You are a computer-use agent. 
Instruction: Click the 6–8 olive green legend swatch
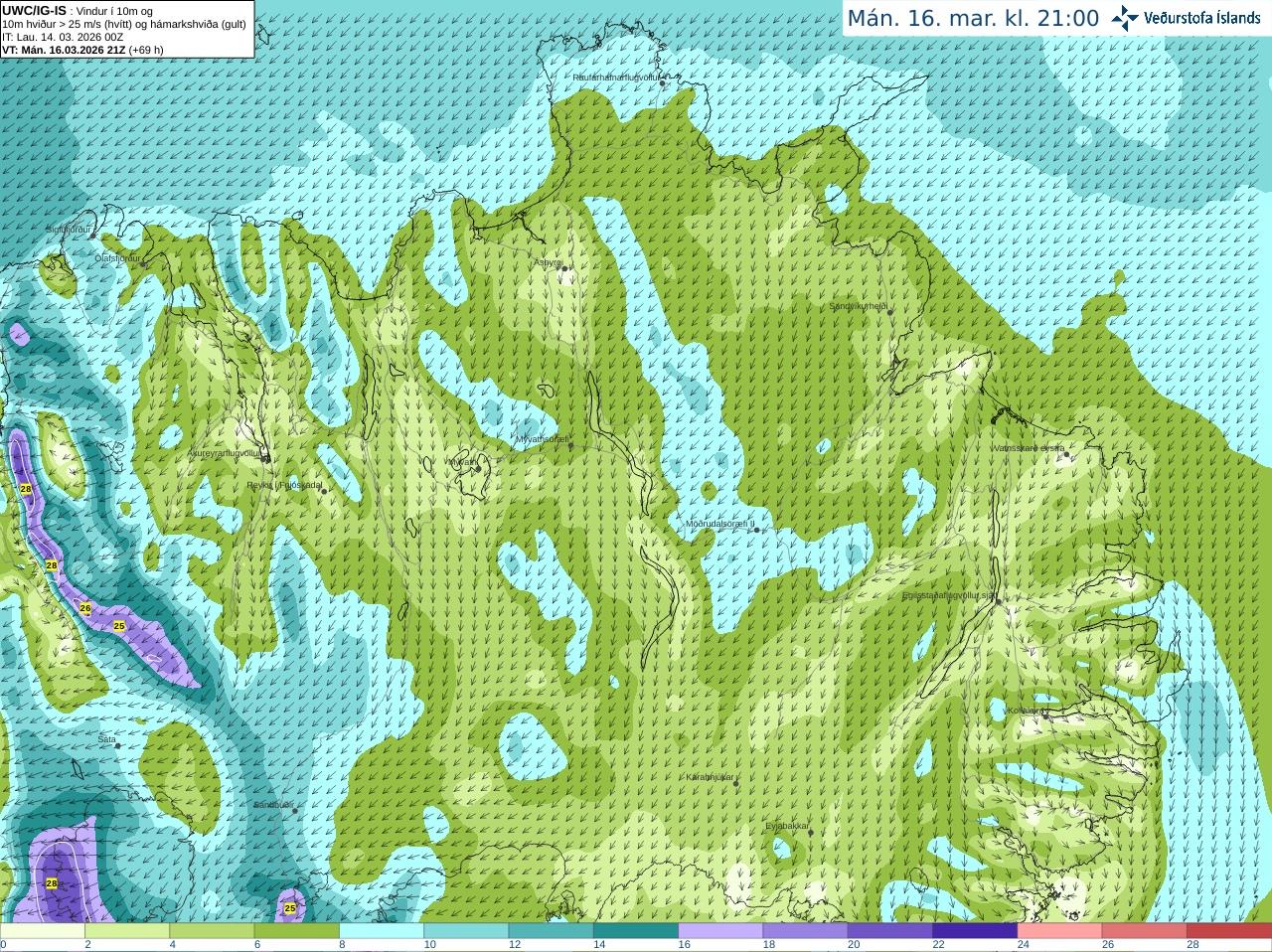(297, 931)
